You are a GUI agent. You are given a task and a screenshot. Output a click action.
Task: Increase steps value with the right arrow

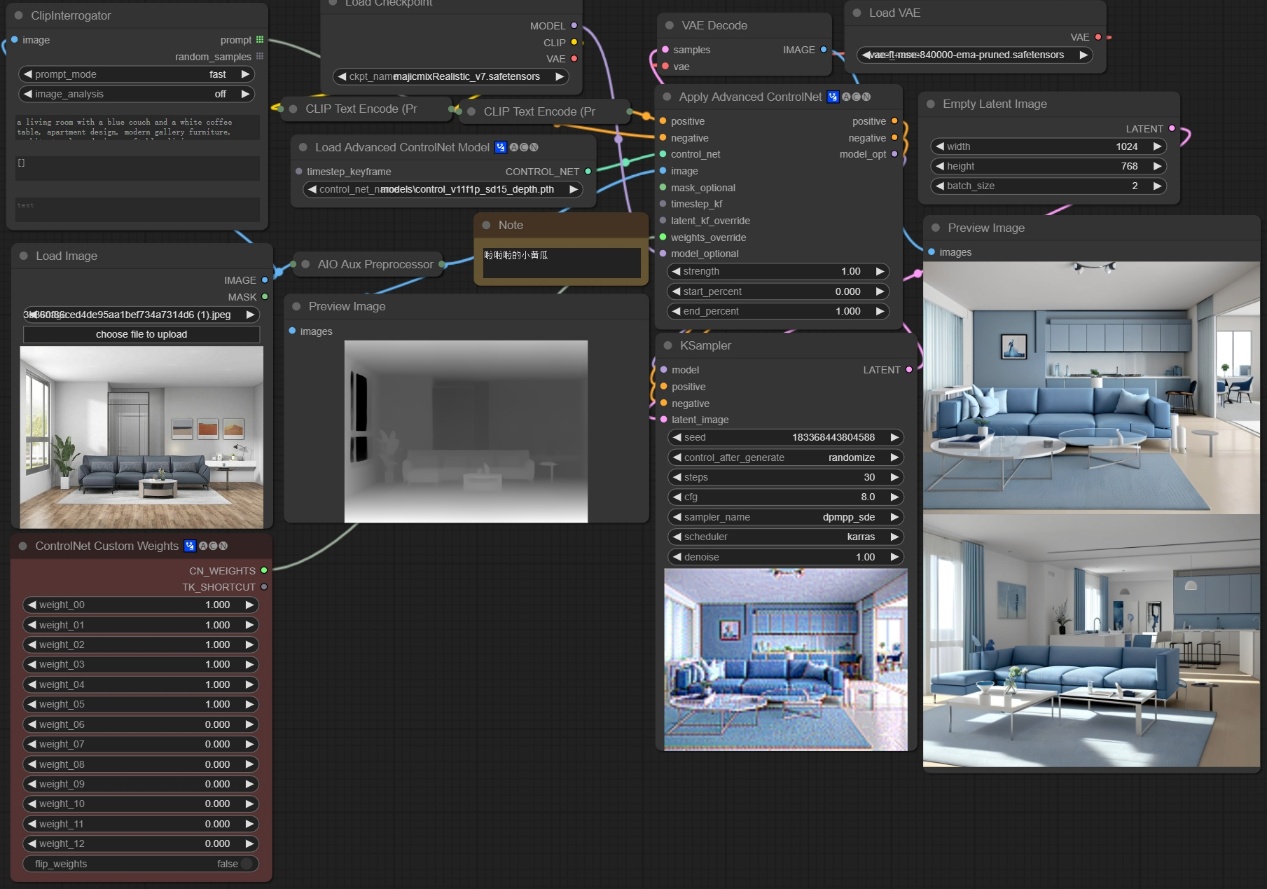point(894,477)
